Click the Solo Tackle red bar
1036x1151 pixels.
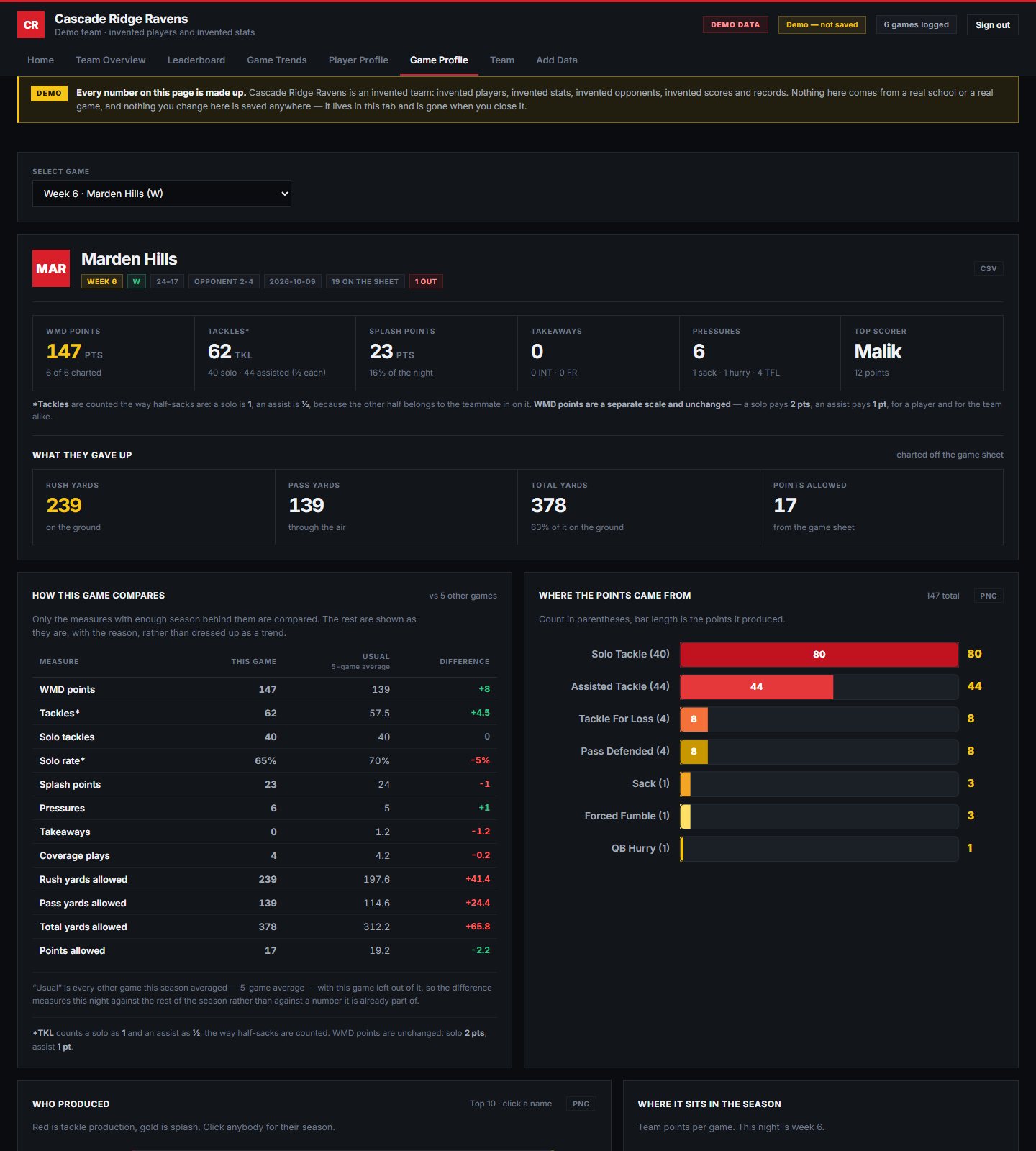click(x=819, y=654)
